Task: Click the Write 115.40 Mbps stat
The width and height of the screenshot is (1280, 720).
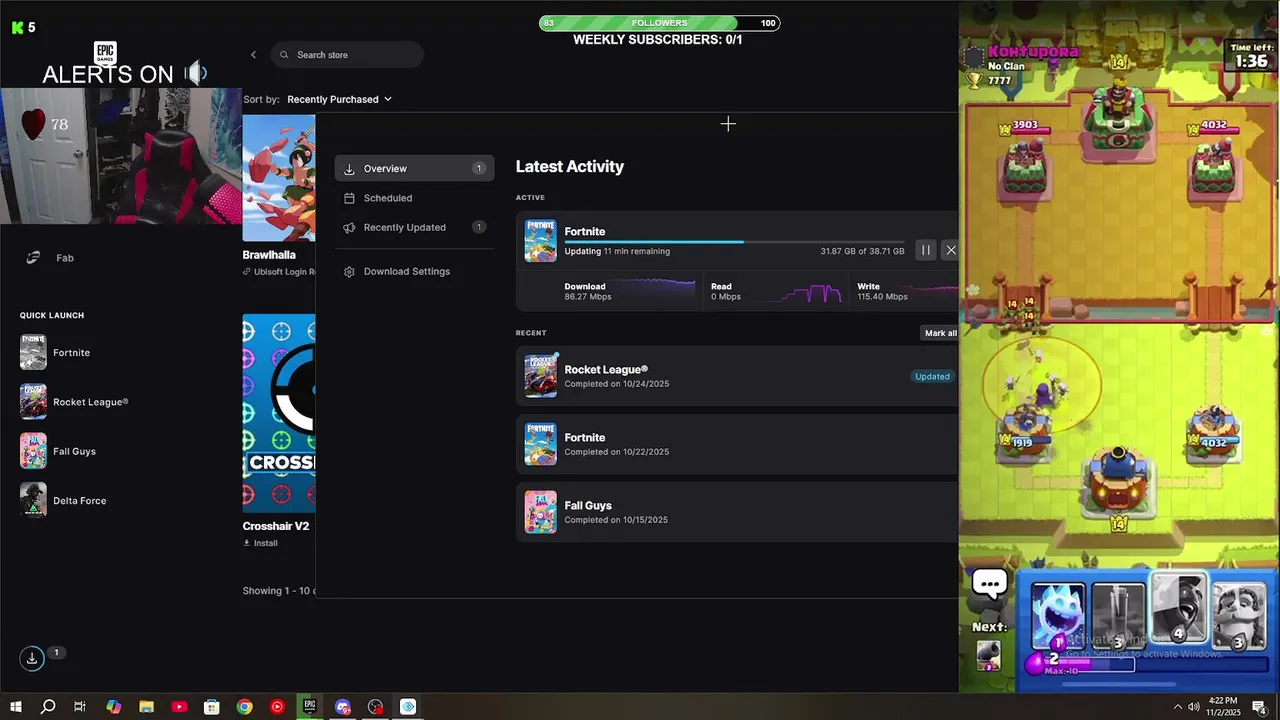Action: [882, 291]
